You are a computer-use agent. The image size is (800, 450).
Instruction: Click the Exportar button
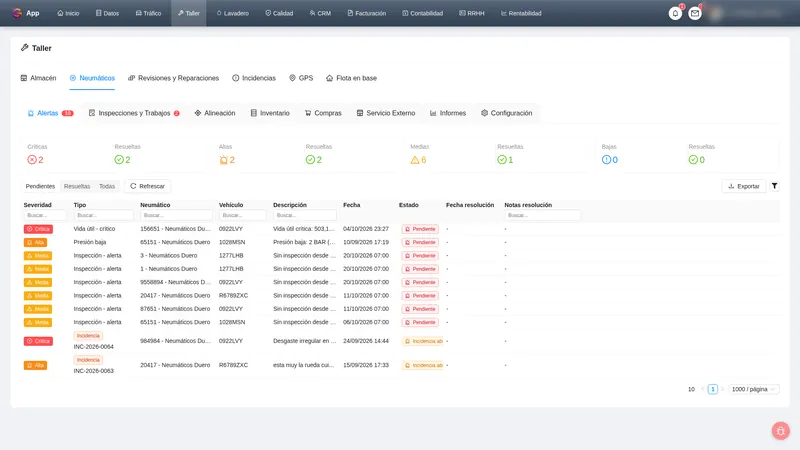point(743,186)
